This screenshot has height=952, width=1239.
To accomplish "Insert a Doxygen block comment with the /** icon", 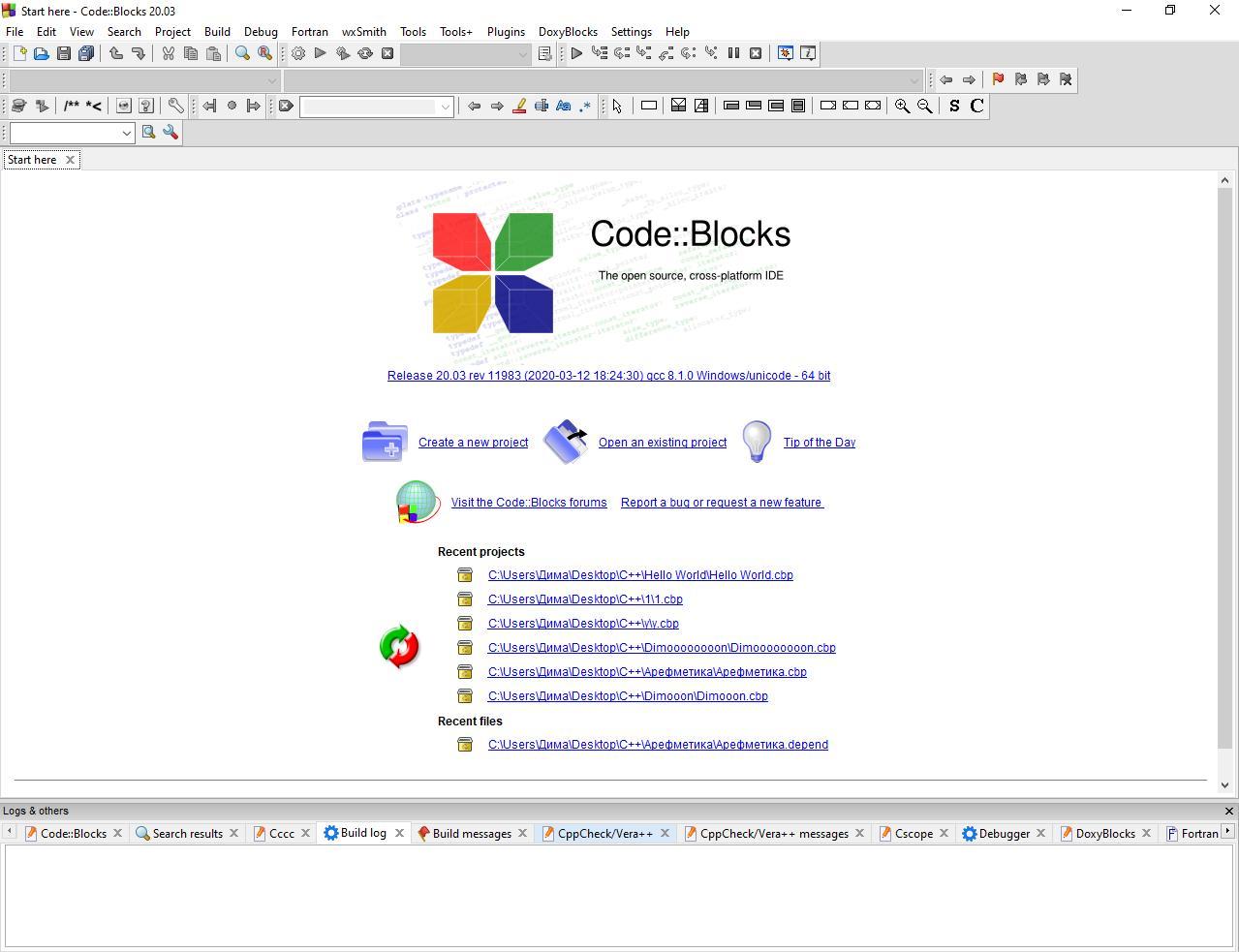I will pyautogui.click(x=72, y=107).
